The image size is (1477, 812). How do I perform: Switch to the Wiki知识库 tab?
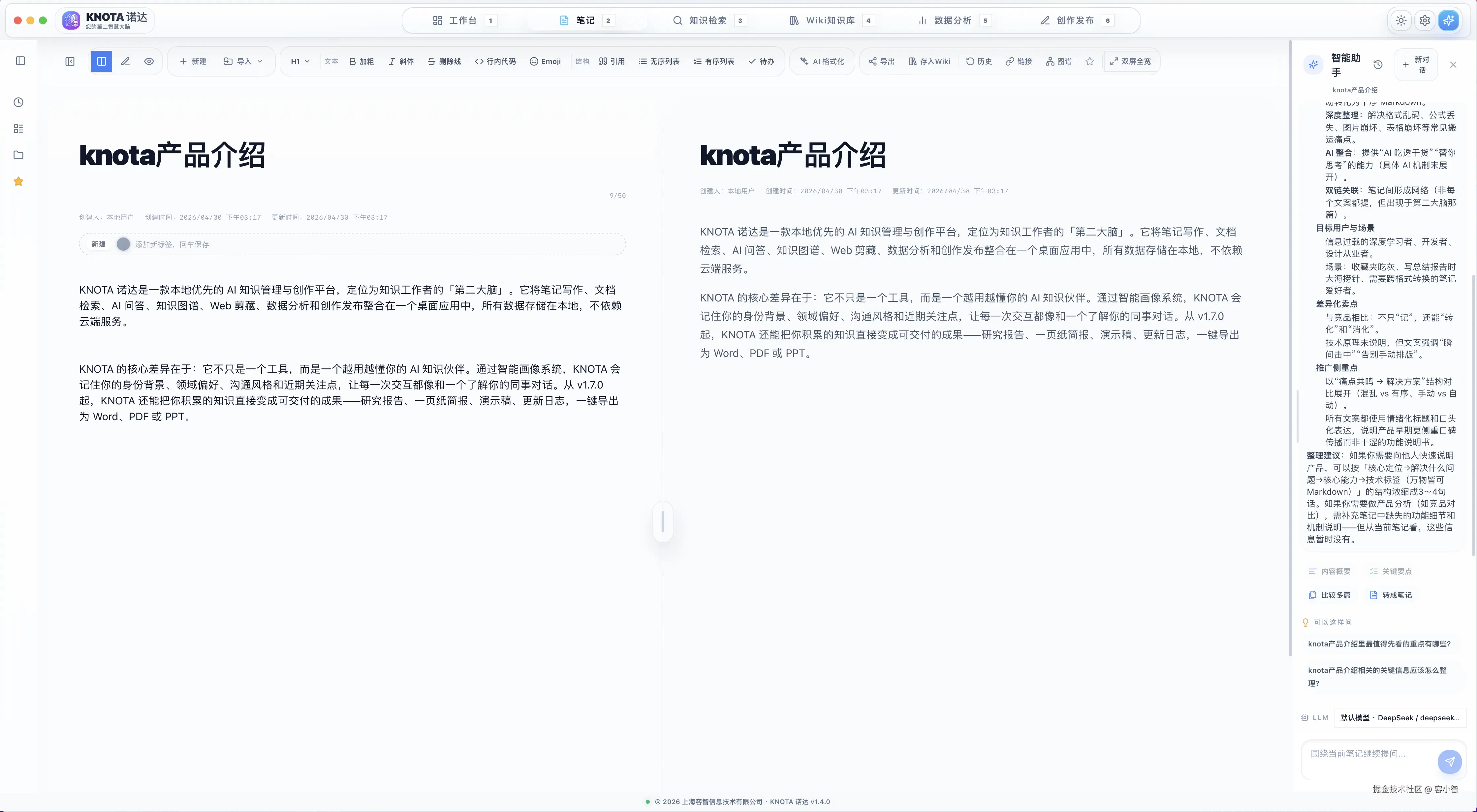(832, 21)
